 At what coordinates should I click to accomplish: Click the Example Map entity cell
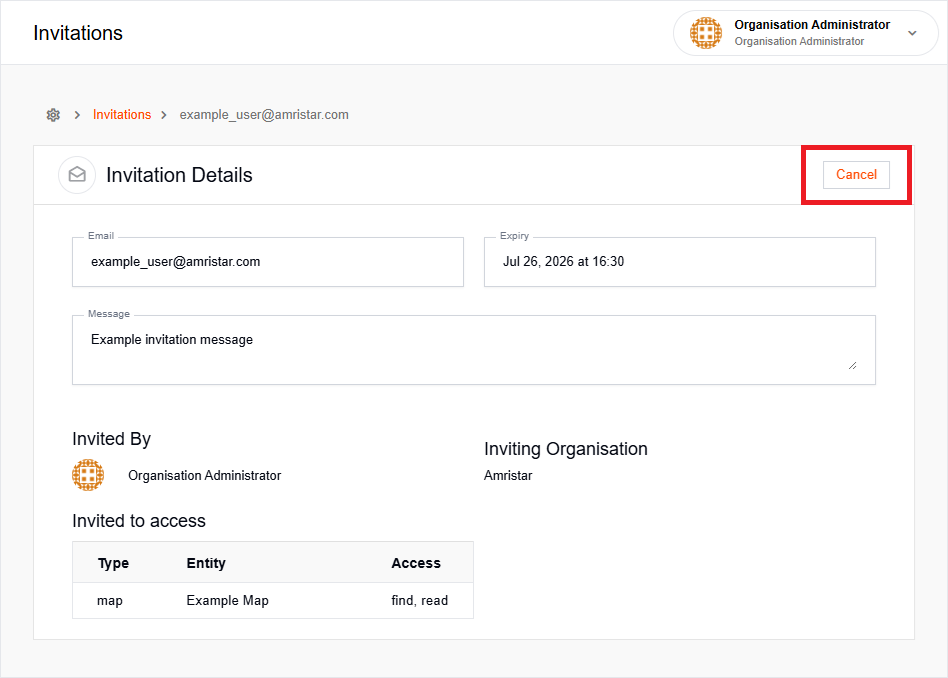[x=227, y=601]
